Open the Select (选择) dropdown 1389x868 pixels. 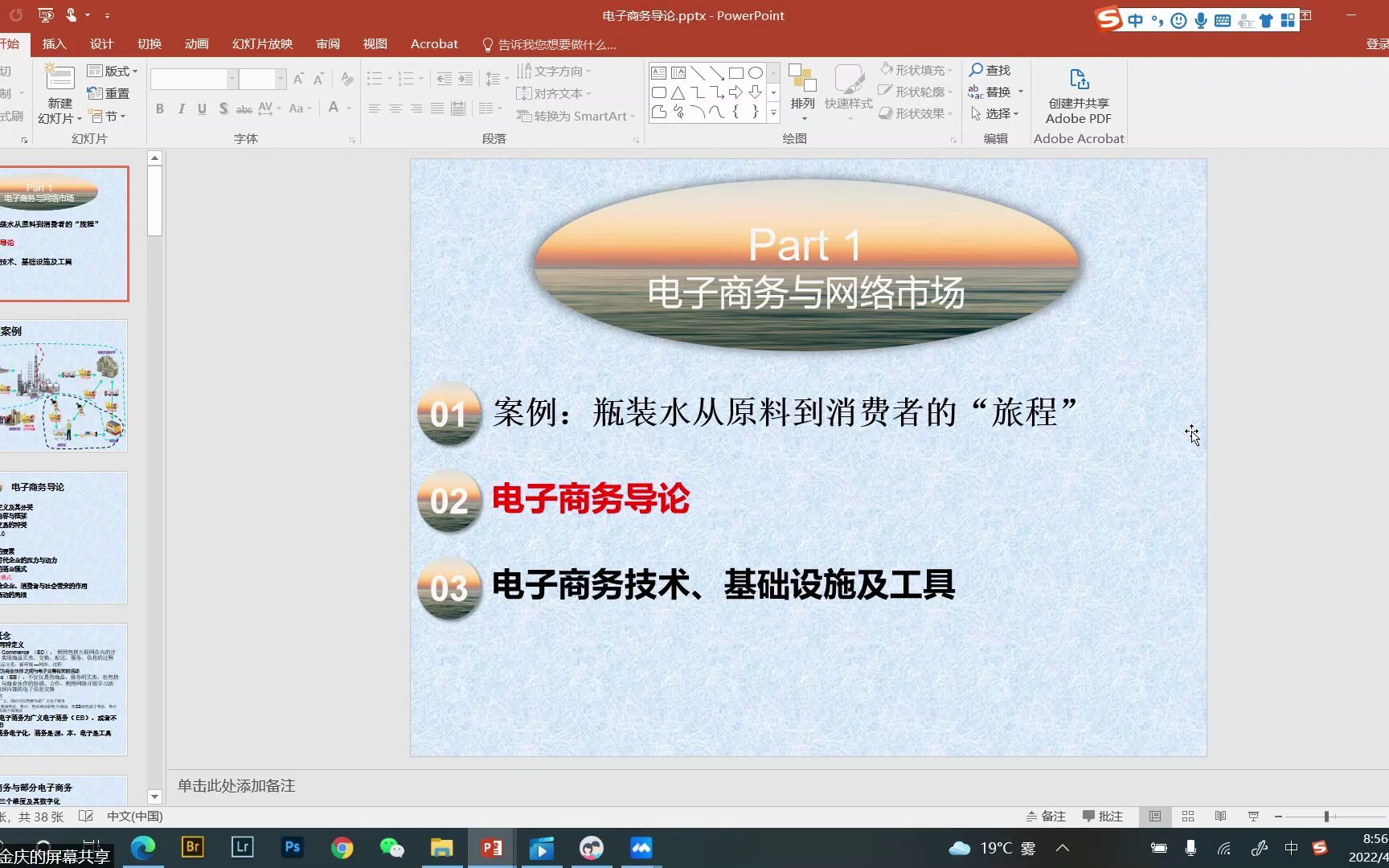[x=995, y=113]
